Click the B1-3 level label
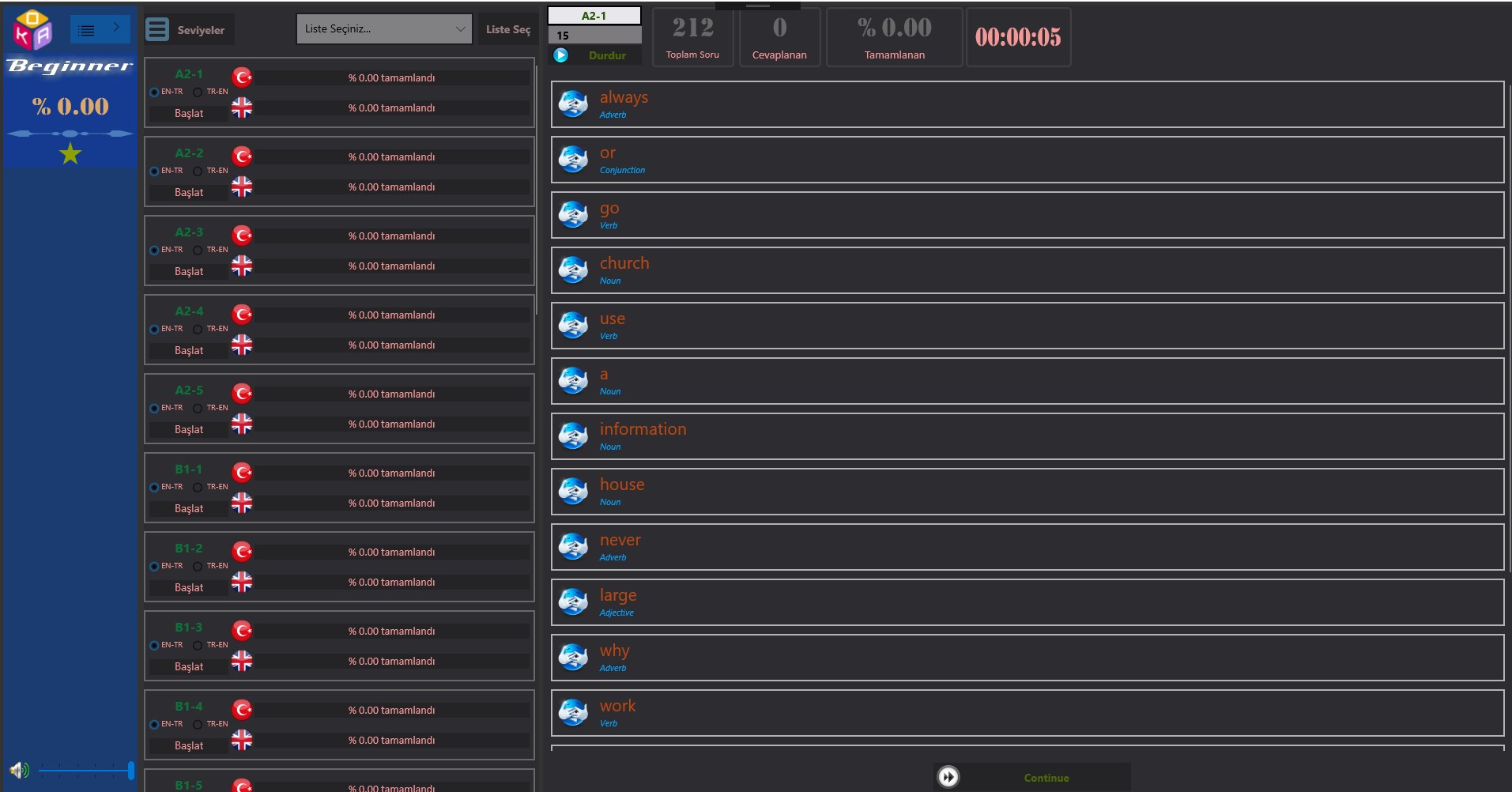Viewport: 1512px width, 792px height. click(x=189, y=627)
